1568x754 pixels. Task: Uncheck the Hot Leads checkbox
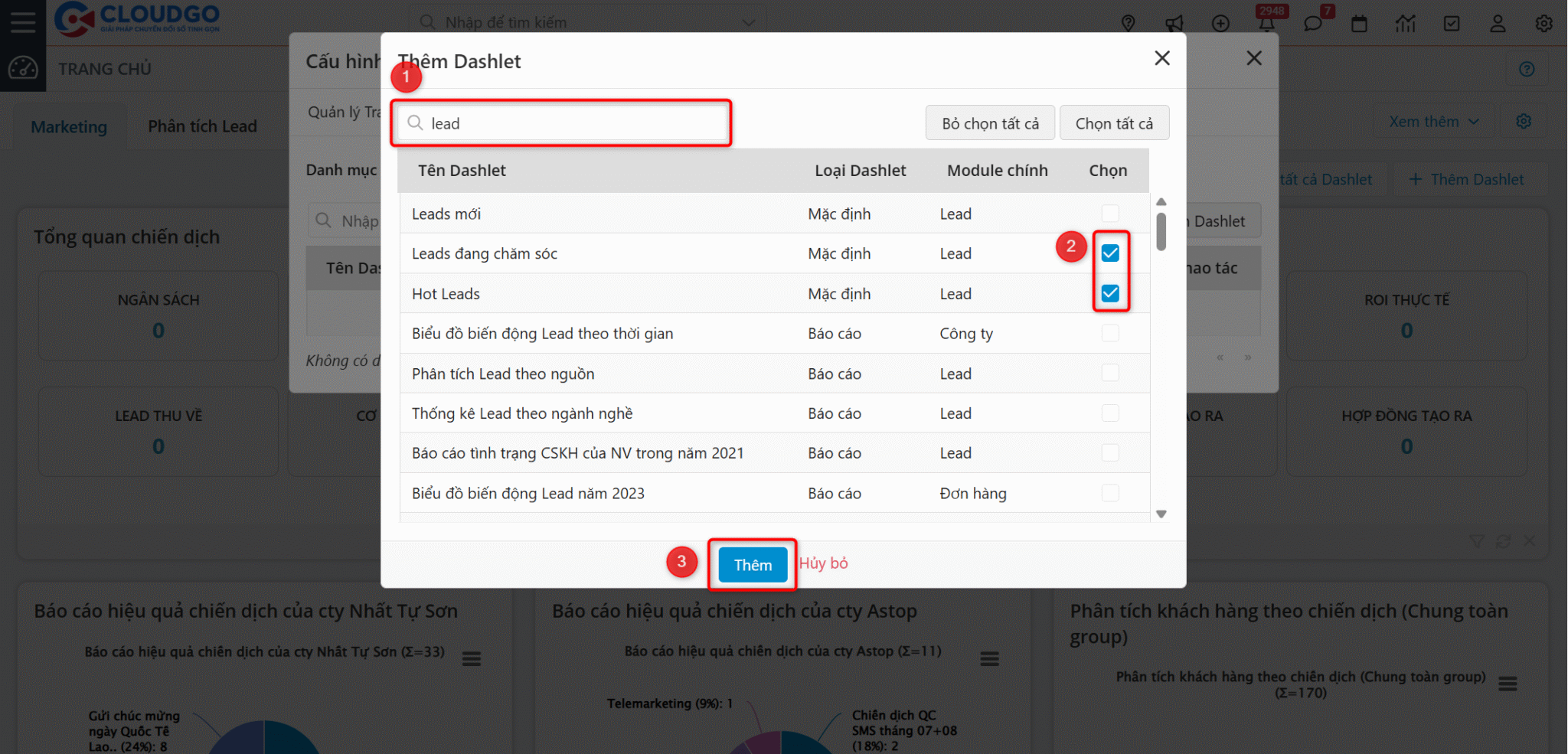[x=1110, y=293]
